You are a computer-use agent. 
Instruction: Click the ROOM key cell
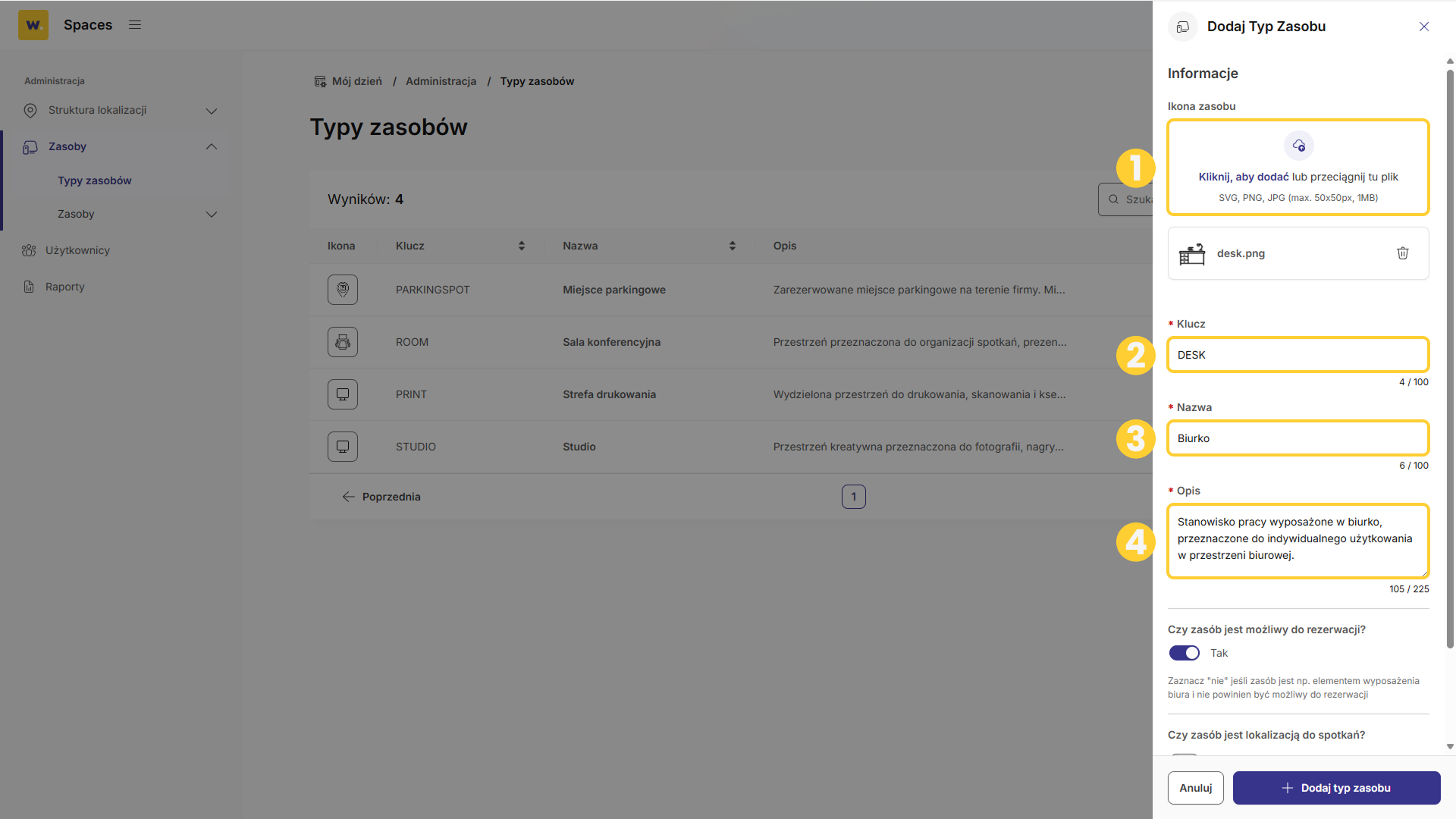tap(412, 342)
